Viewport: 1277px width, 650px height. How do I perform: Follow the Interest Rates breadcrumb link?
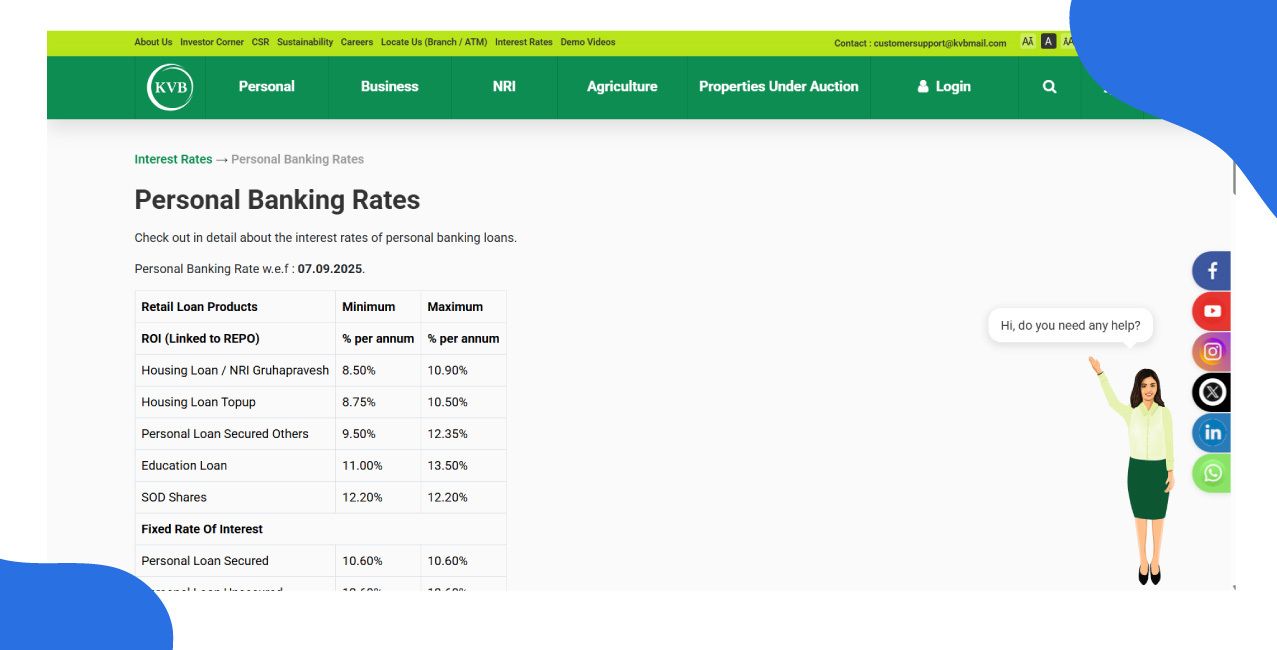pyautogui.click(x=173, y=159)
